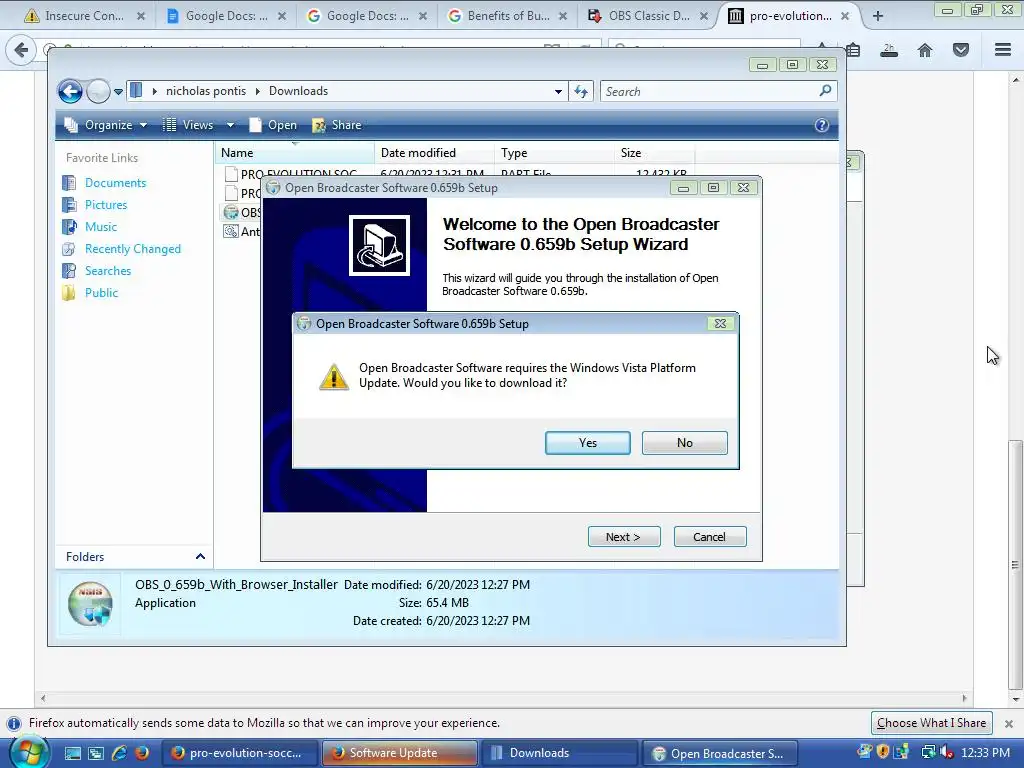Switch to Benefits of Bu... browser tab
The image size is (1024, 768).
tap(507, 16)
